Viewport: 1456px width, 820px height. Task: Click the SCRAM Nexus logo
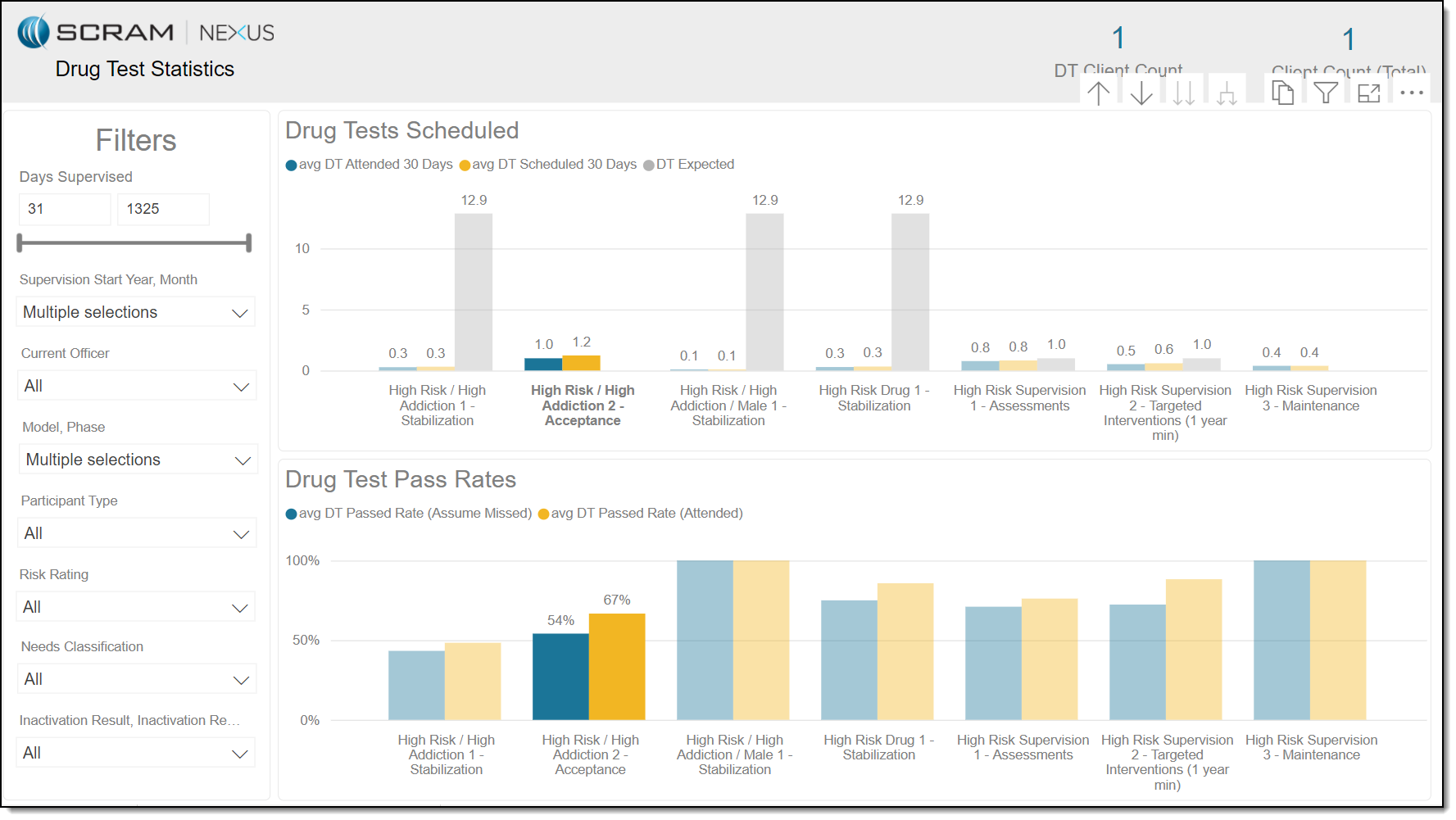click(x=146, y=33)
